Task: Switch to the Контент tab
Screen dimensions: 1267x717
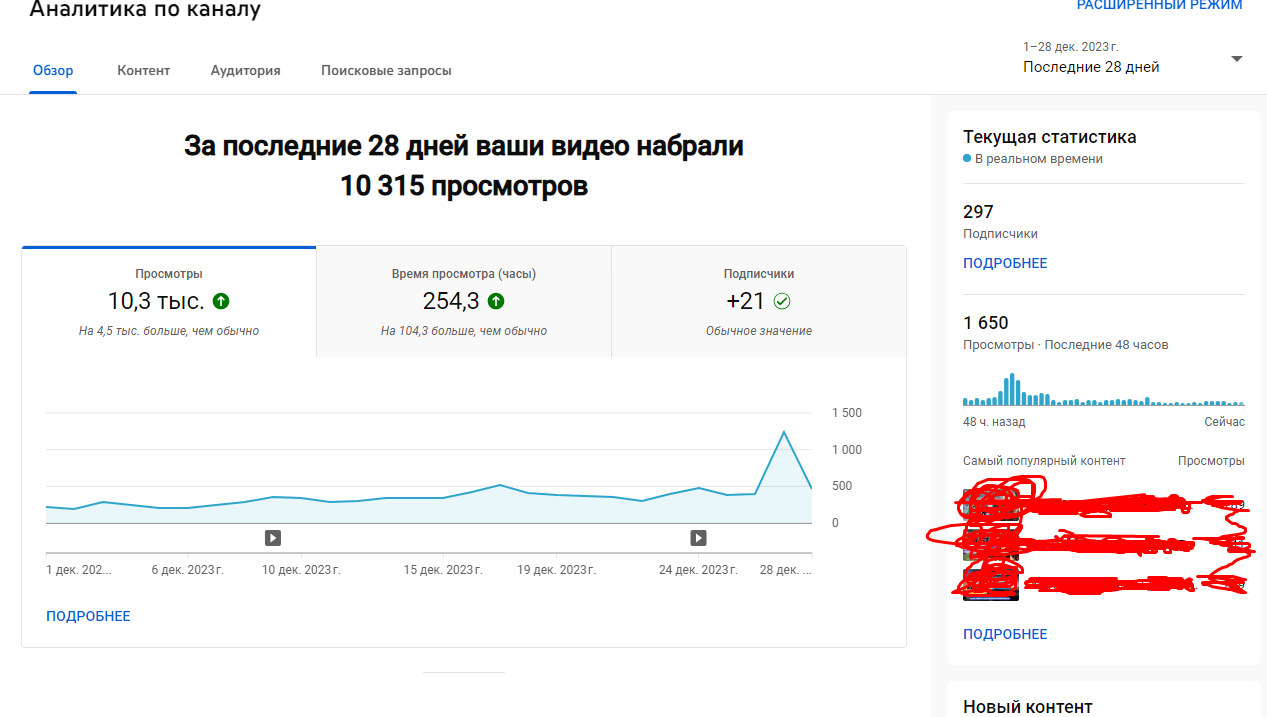Action: 144,71
